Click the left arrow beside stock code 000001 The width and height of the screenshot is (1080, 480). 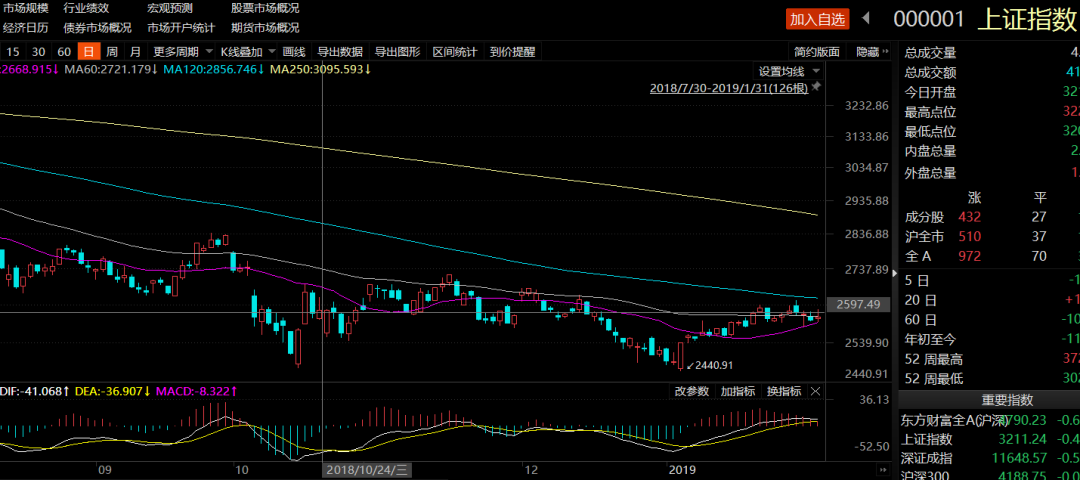(x=866, y=18)
